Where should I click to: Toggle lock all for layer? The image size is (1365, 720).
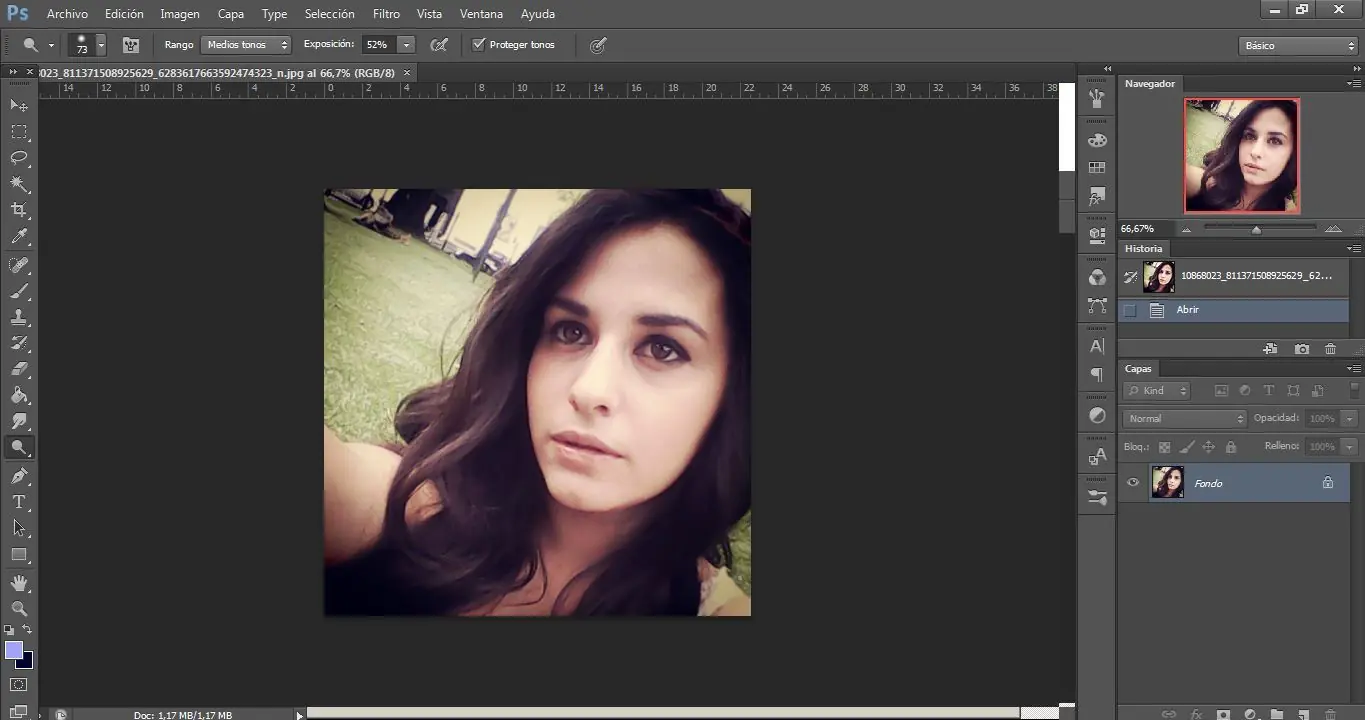click(x=1231, y=447)
